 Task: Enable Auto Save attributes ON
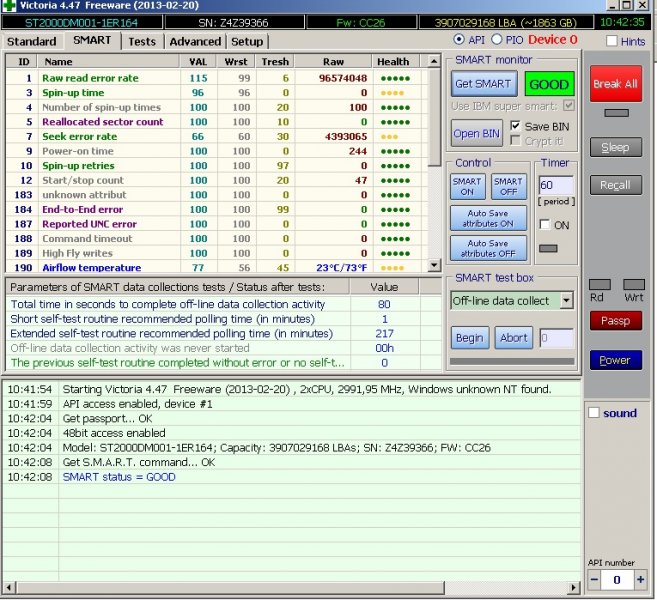488,218
